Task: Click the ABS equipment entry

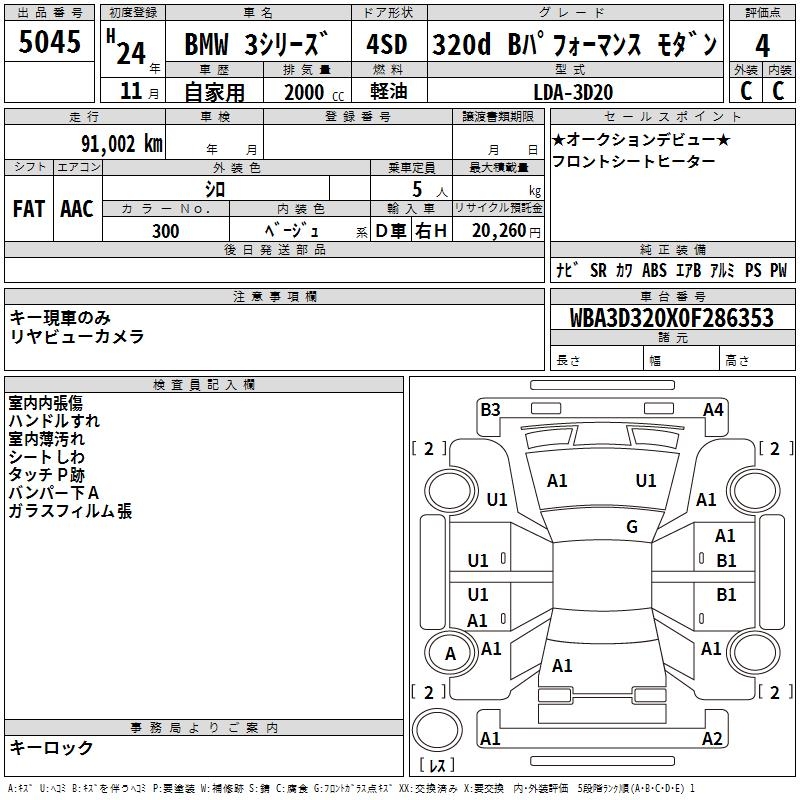Action: (x=654, y=270)
